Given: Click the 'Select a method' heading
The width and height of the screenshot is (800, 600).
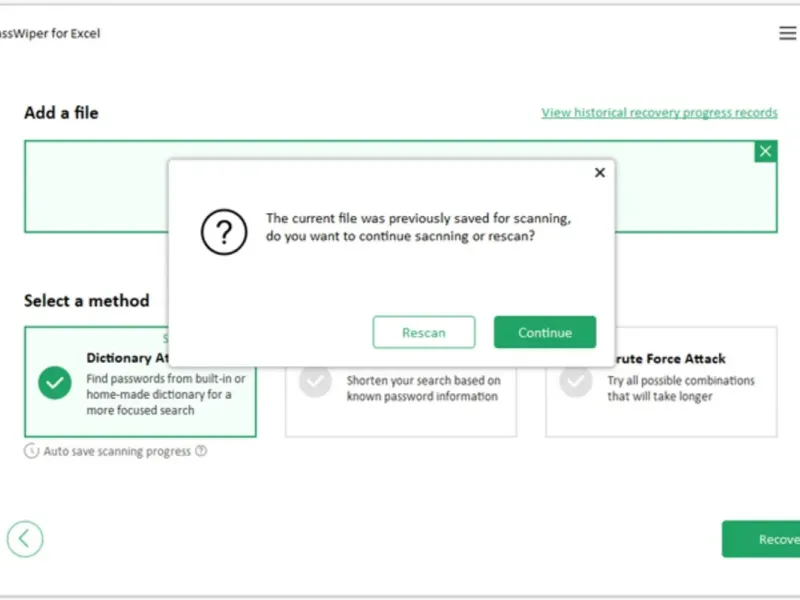Looking at the screenshot, I should pyautogui.click(x=87, y=301).
